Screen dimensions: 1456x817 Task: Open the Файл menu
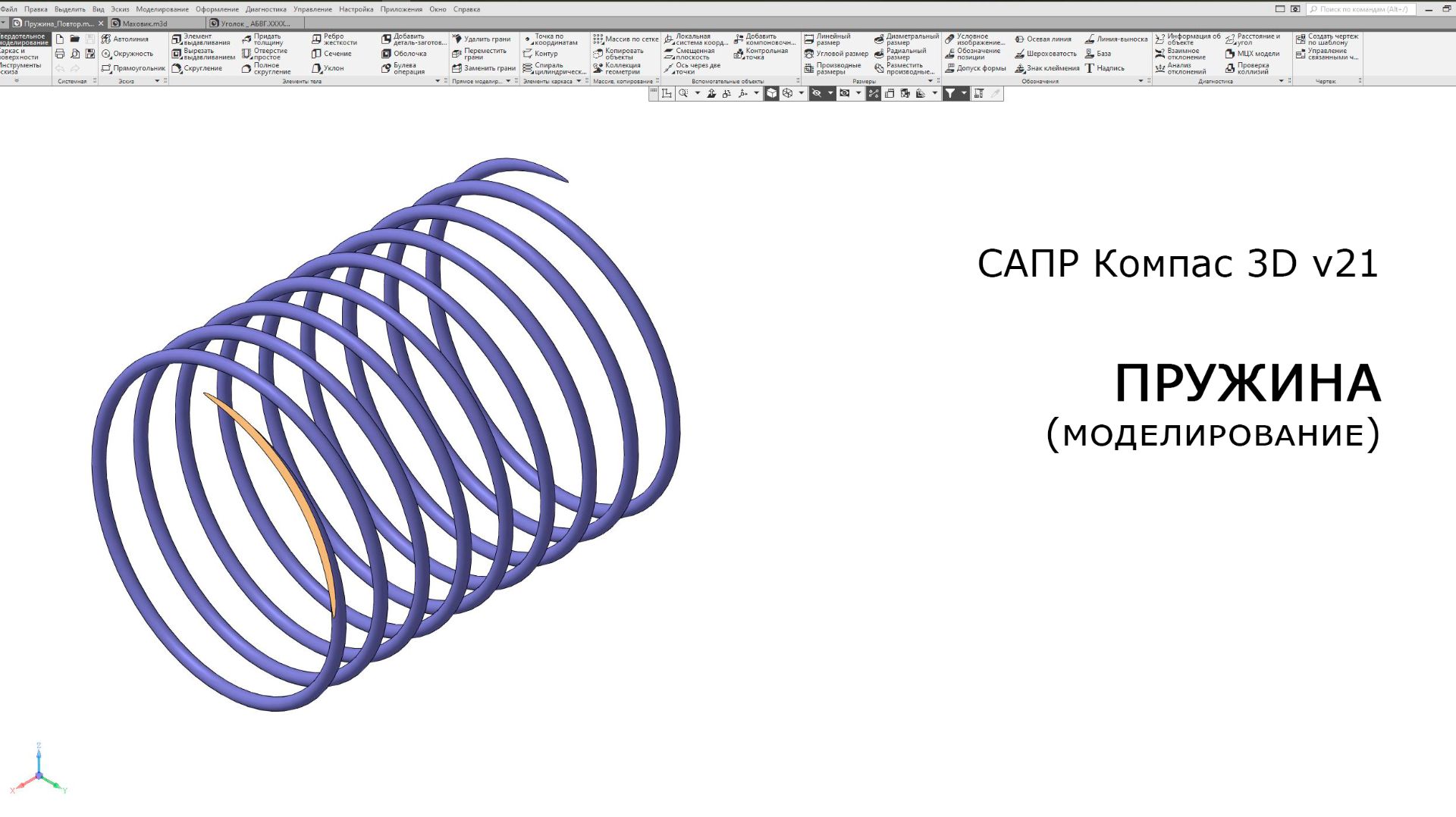(9, 9)
